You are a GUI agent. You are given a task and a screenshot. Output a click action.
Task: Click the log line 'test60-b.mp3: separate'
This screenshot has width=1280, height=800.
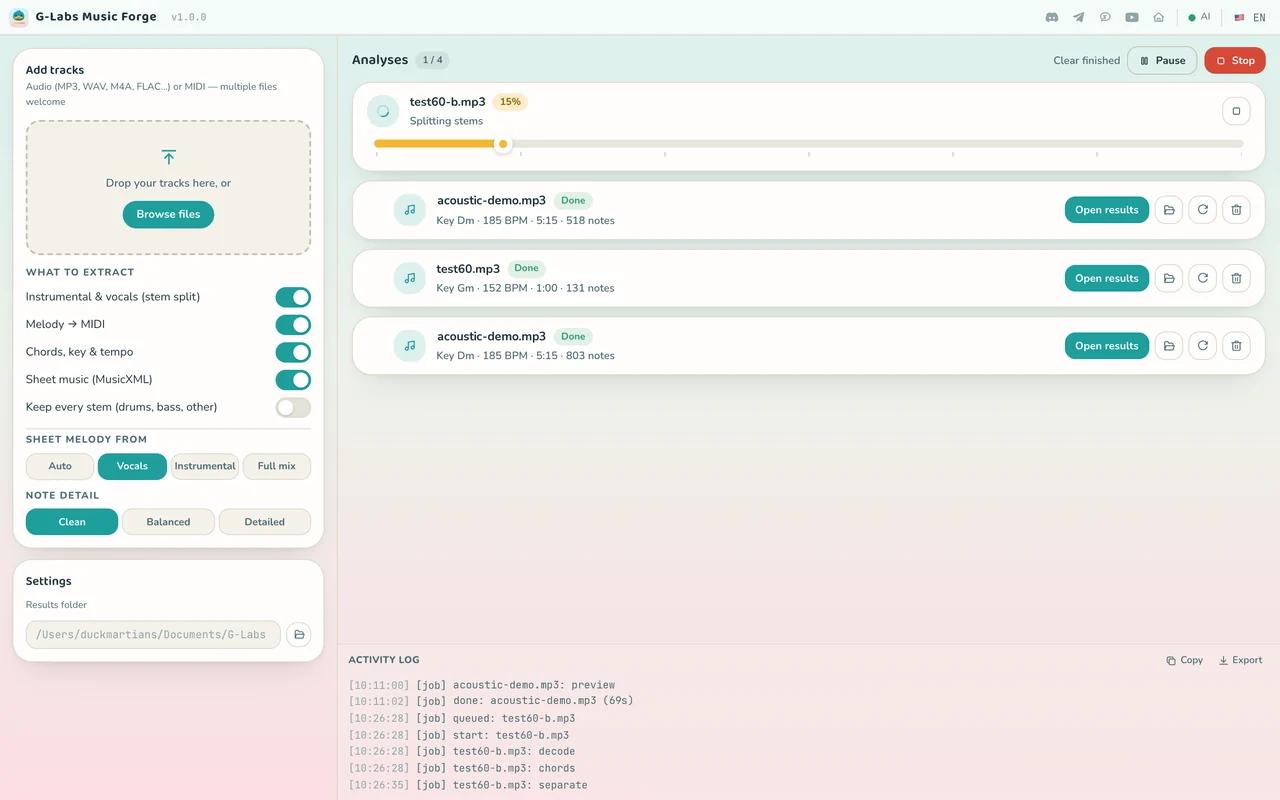[468, 785]
